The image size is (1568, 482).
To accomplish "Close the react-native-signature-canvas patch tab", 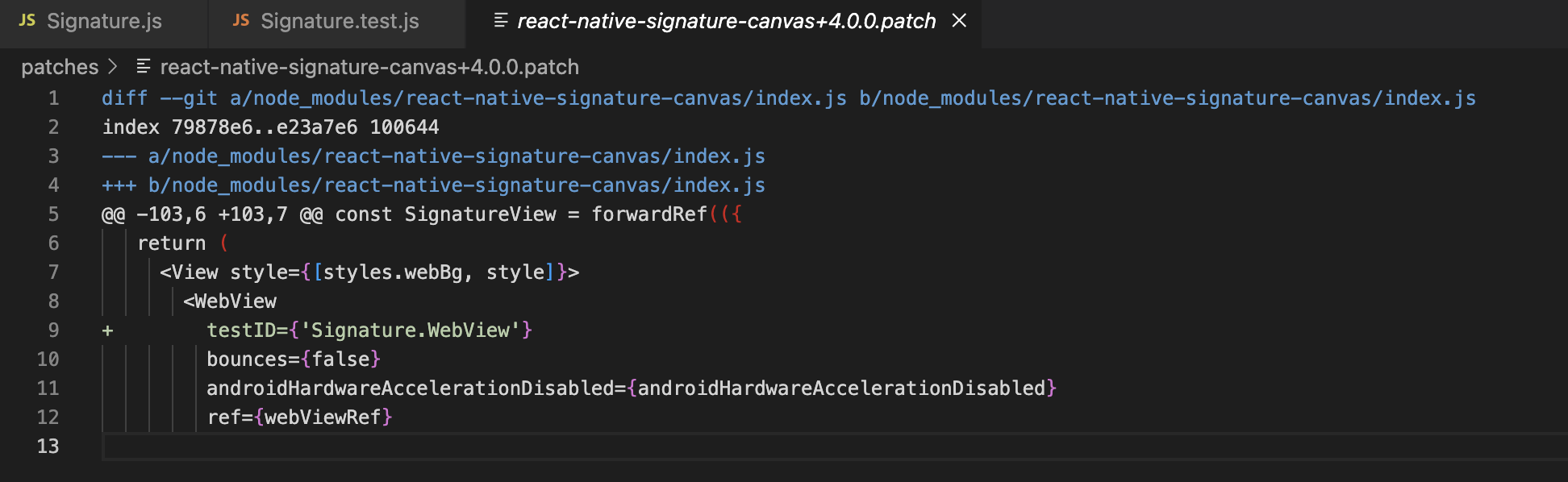I will tap(959, 21).
